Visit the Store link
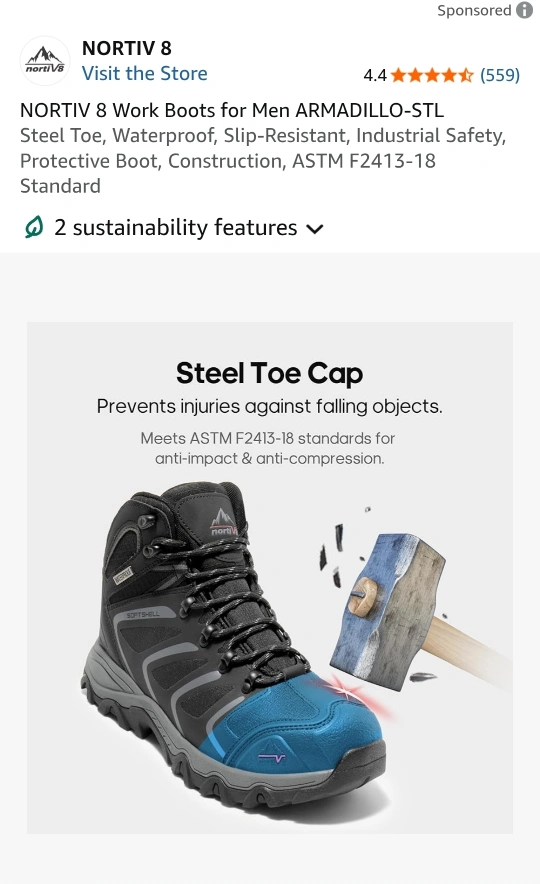The image size is (540, 884). tap(145, 74)
